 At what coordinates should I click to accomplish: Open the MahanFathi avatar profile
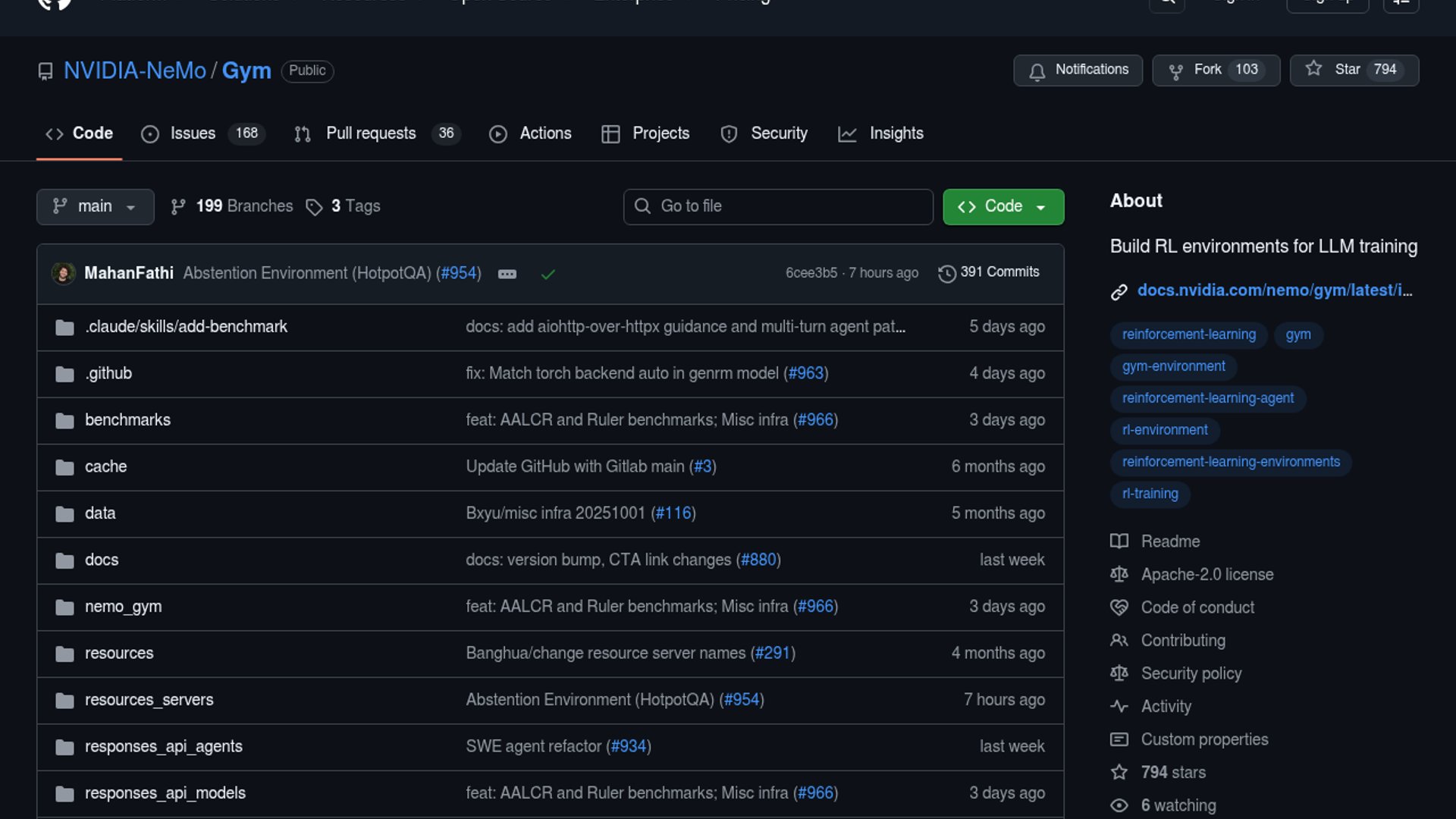coord(63,273)
